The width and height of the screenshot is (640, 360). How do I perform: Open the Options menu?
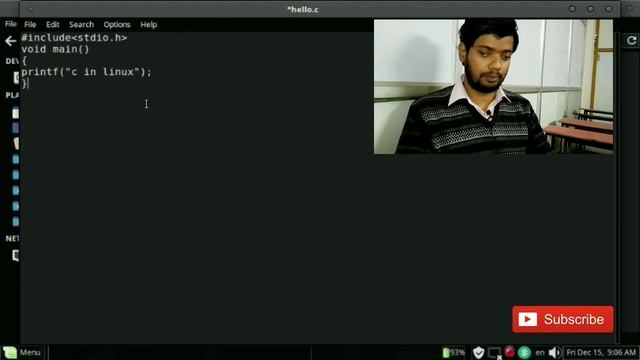click(117, 24)
